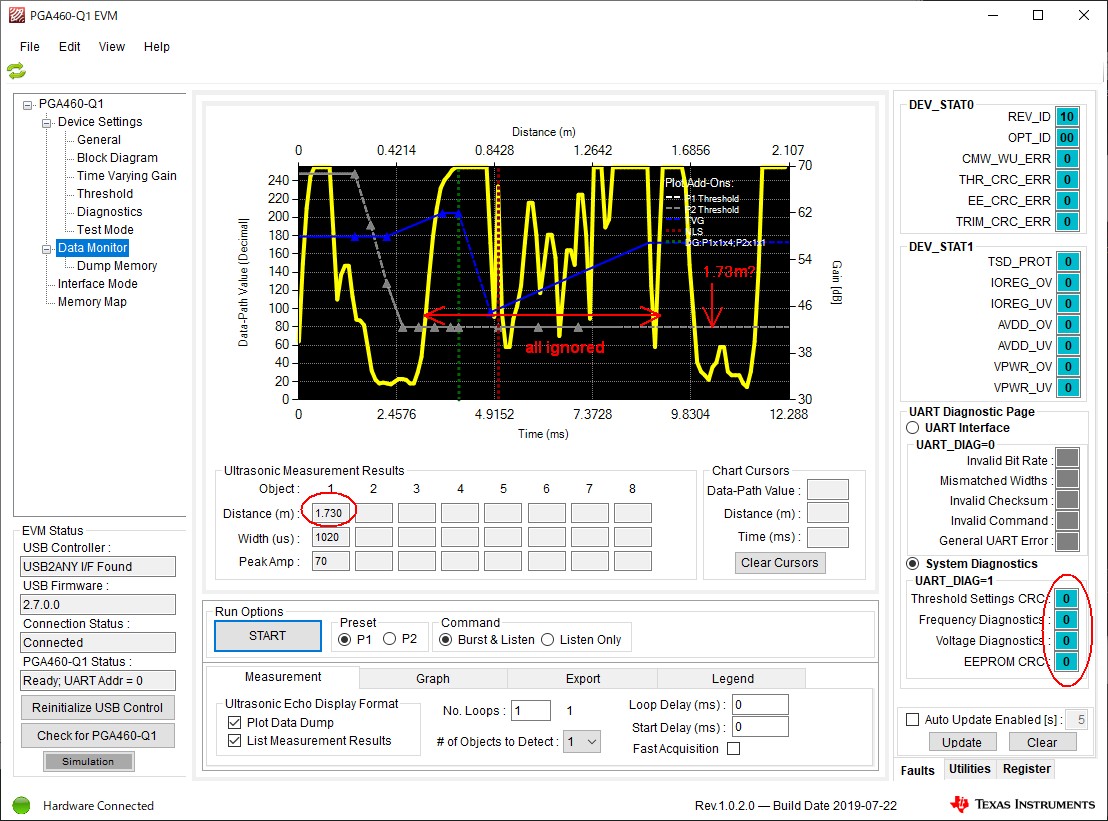The image size is (1108, 821).
Task: Click the Texas Instruments logo
Action: click(1022, 804)
